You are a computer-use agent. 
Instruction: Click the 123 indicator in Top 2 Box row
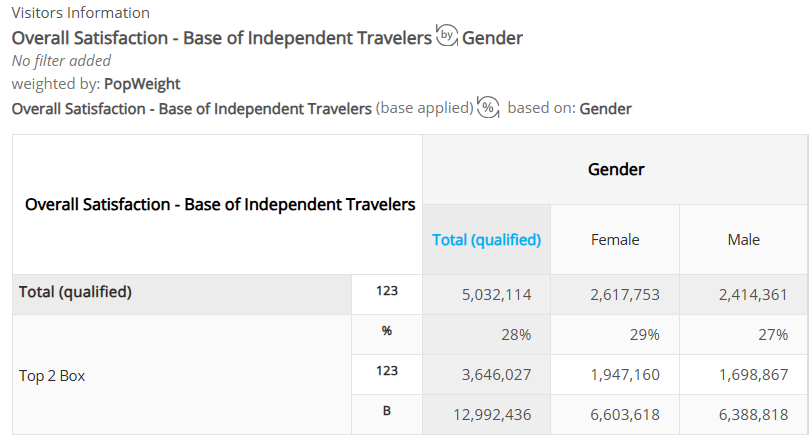tap(387, 371)
